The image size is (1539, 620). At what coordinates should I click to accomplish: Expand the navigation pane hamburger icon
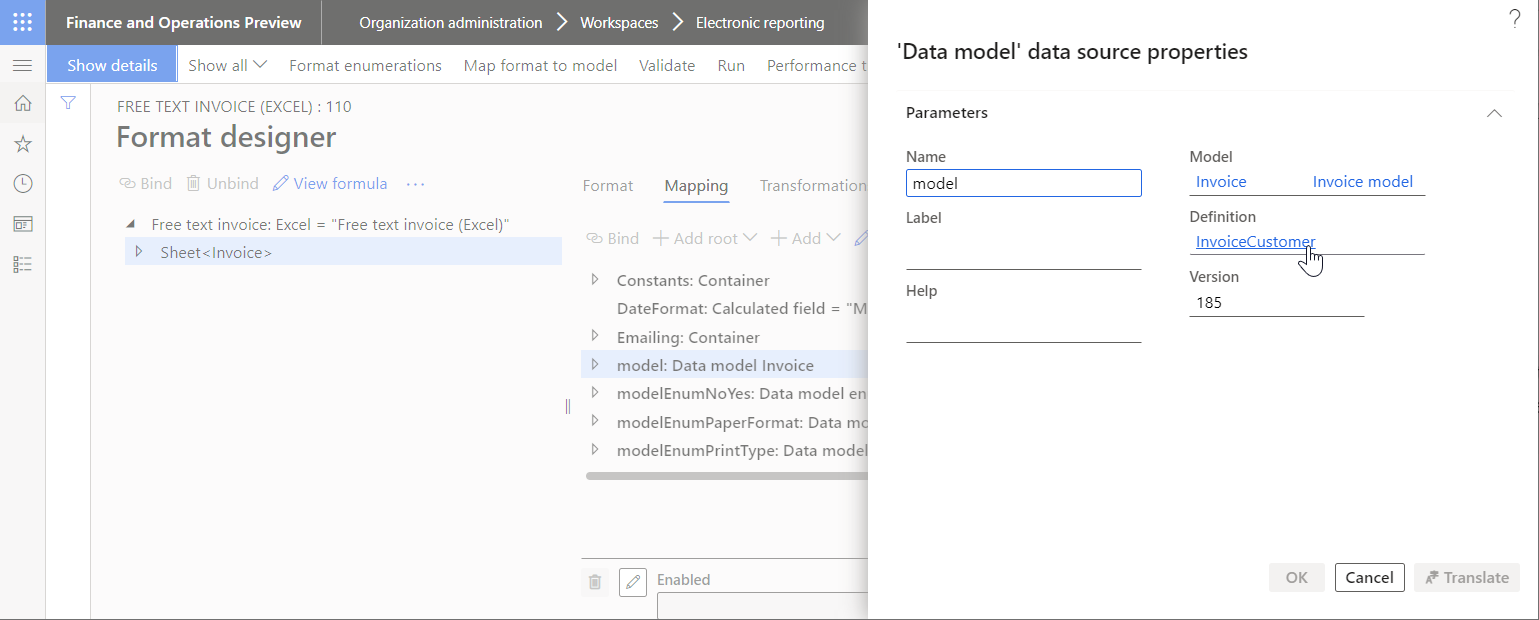[21, 65]
